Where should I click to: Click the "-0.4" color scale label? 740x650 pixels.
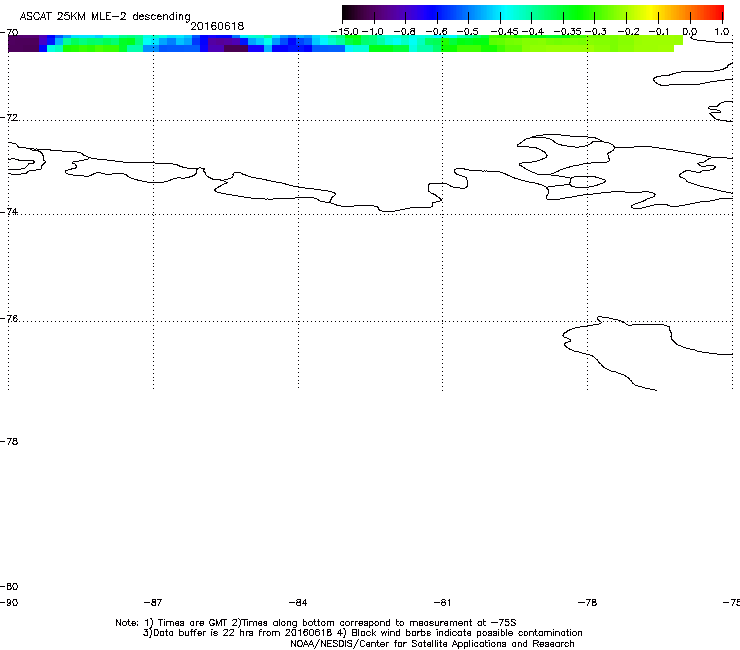(x=533, y=32)
